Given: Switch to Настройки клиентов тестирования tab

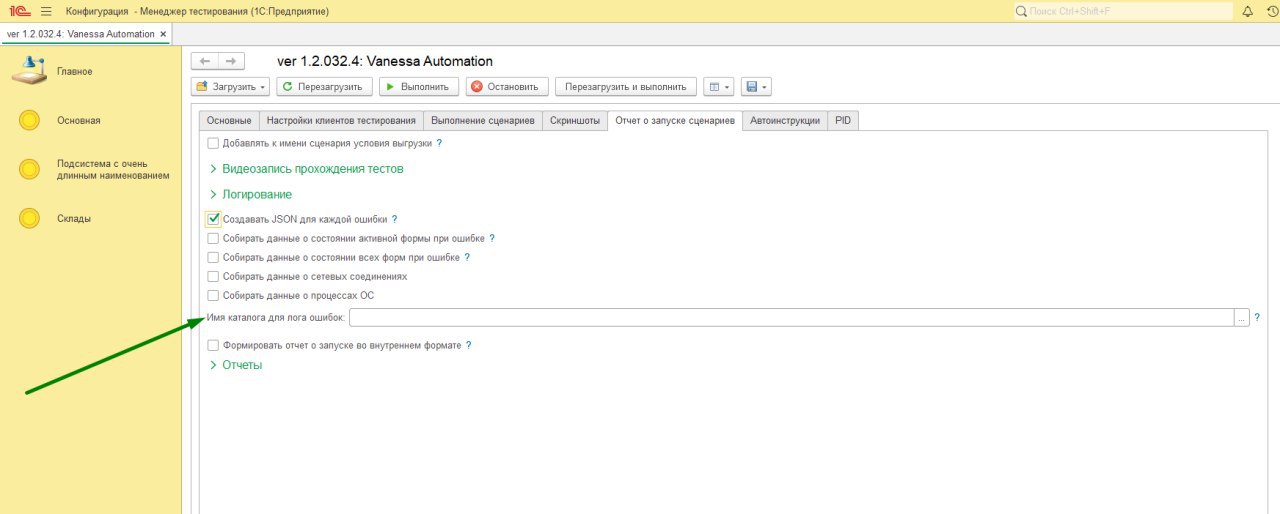Looking at the screenshot, I should [340, 120].
